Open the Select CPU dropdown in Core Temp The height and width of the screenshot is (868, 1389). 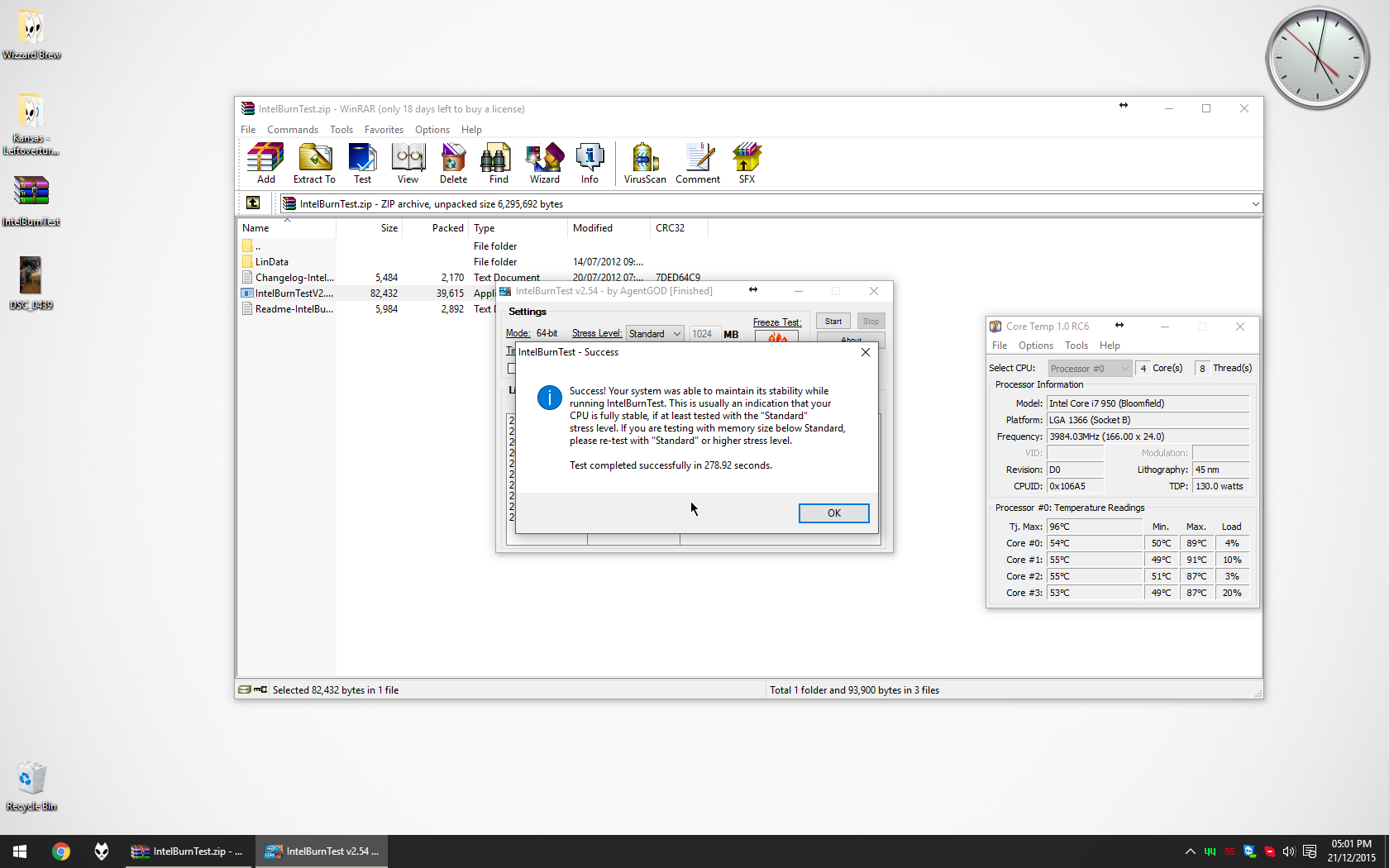click(x=1090, y=369)
